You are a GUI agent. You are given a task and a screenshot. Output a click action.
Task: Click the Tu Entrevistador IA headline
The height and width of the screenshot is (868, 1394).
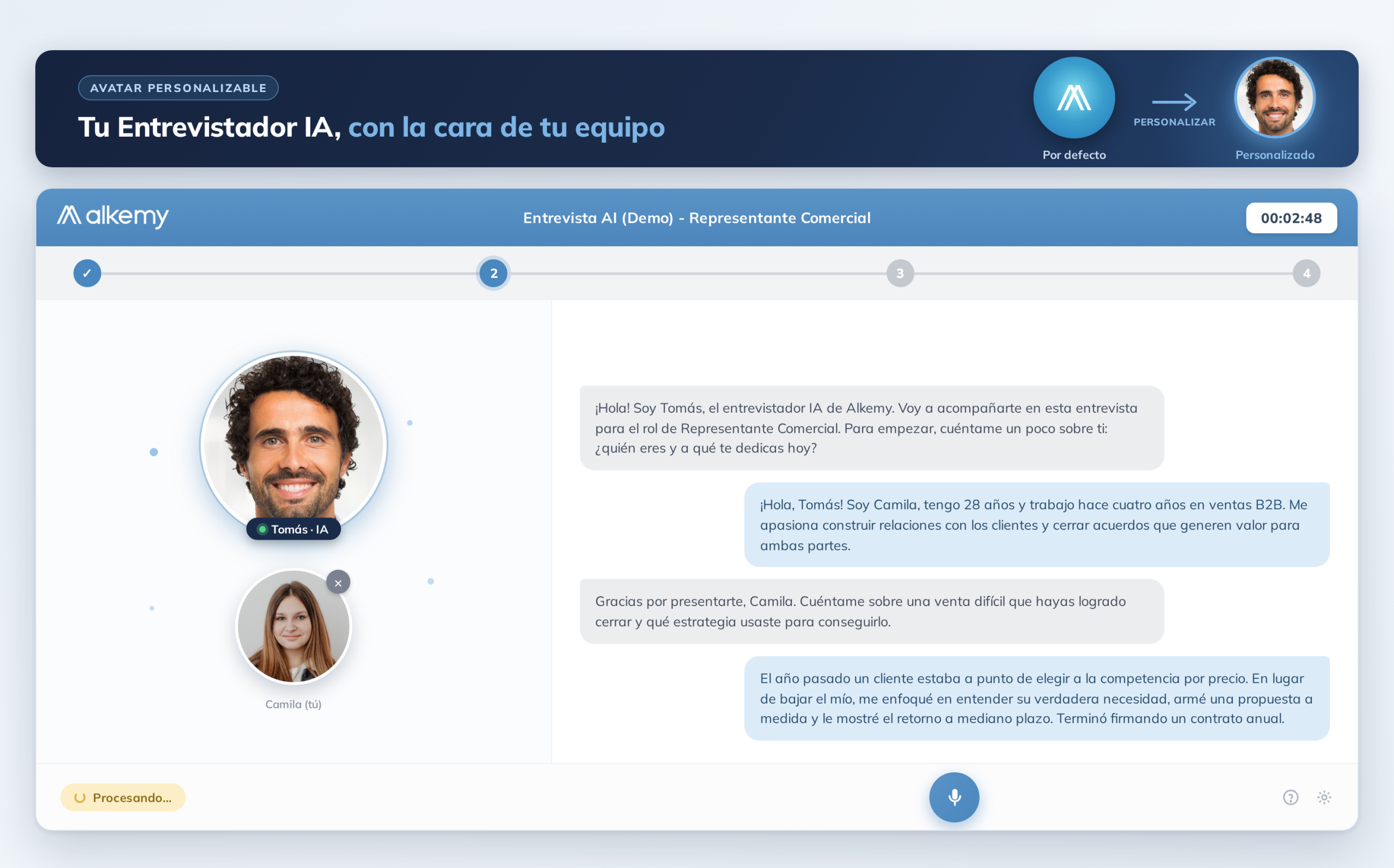point(371,127)
